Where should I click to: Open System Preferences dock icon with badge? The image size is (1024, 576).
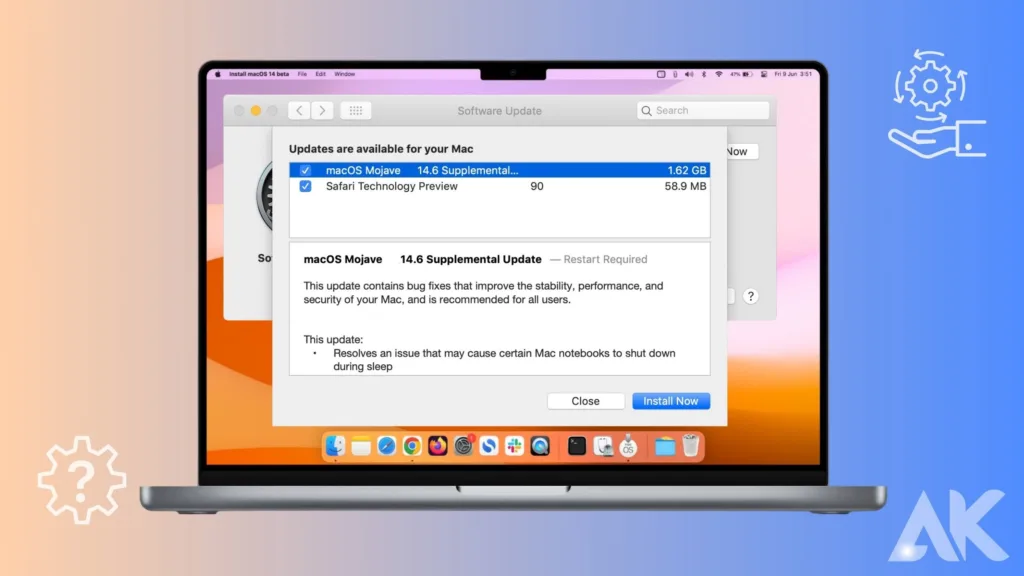464,446
